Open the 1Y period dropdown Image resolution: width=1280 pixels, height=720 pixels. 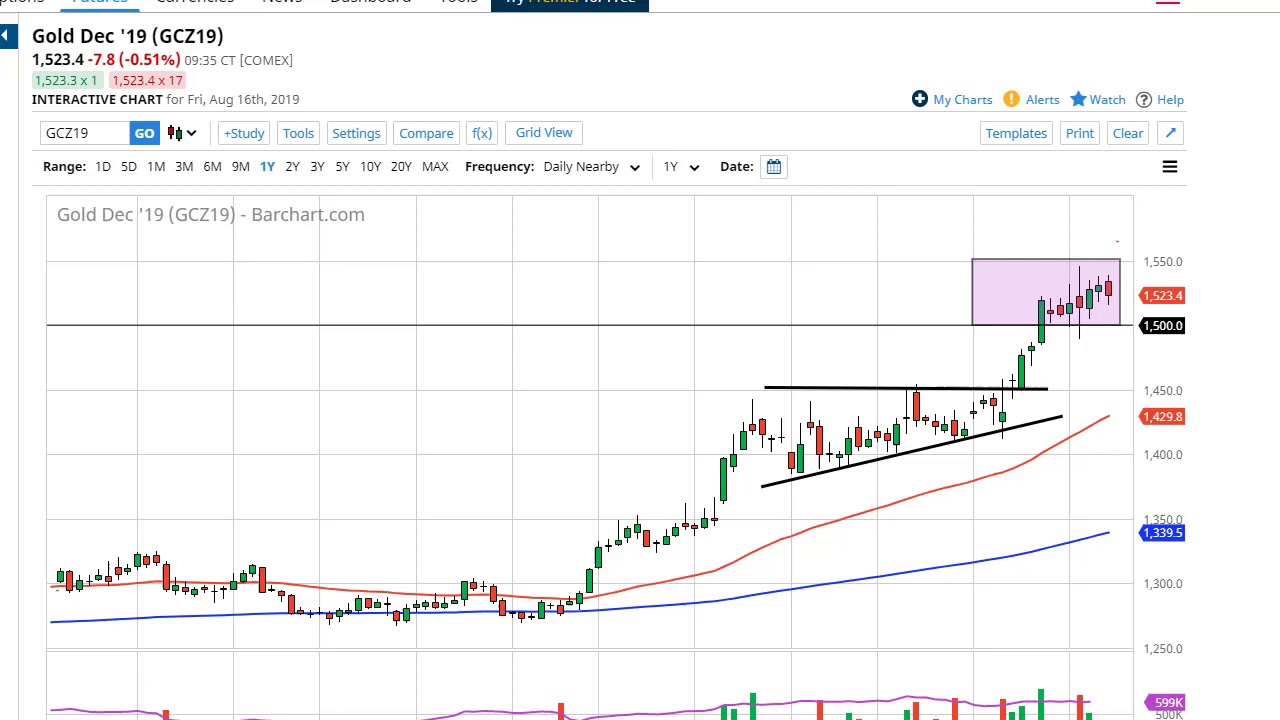[681, 167]
